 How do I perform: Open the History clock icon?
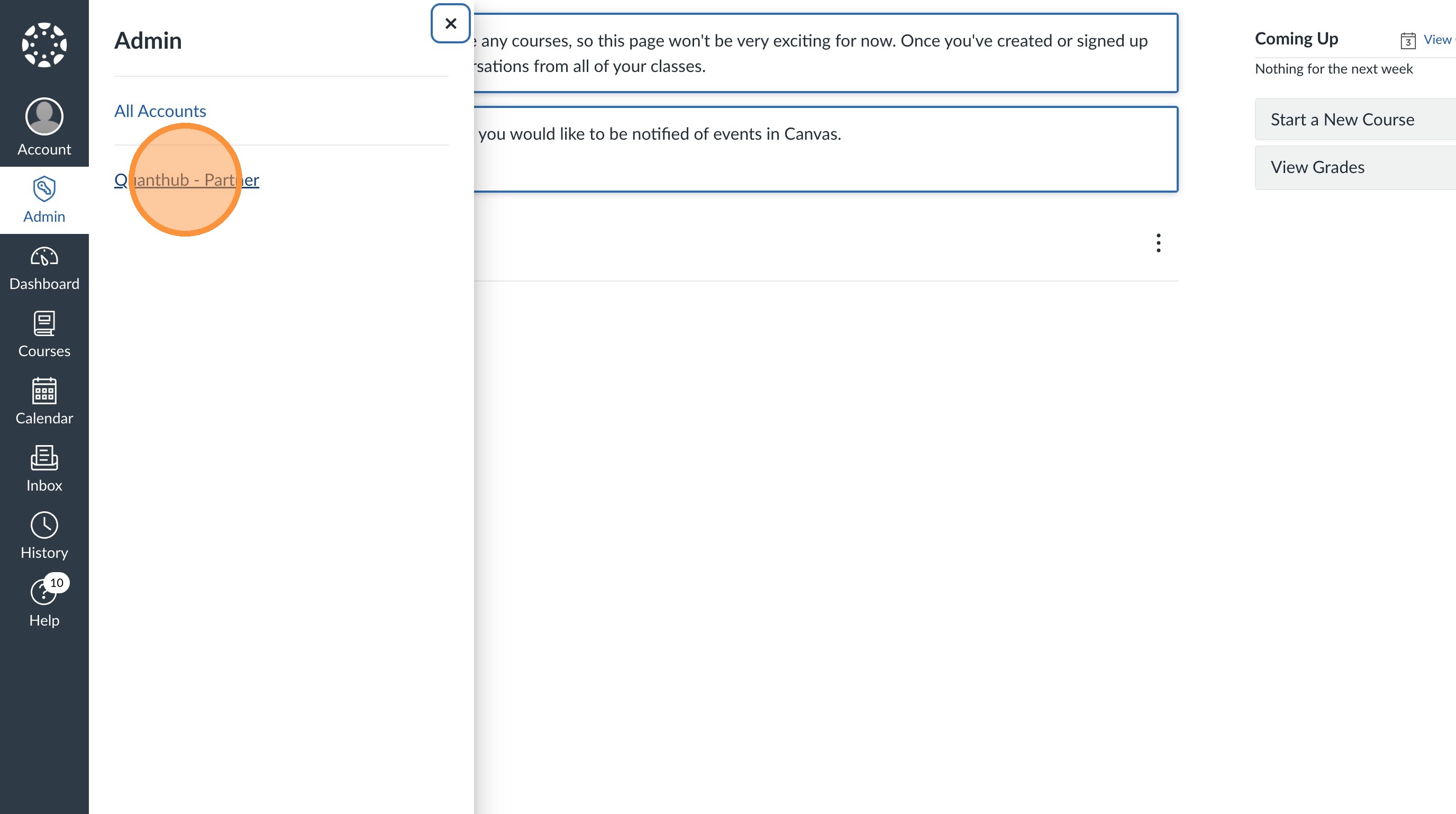44,526
